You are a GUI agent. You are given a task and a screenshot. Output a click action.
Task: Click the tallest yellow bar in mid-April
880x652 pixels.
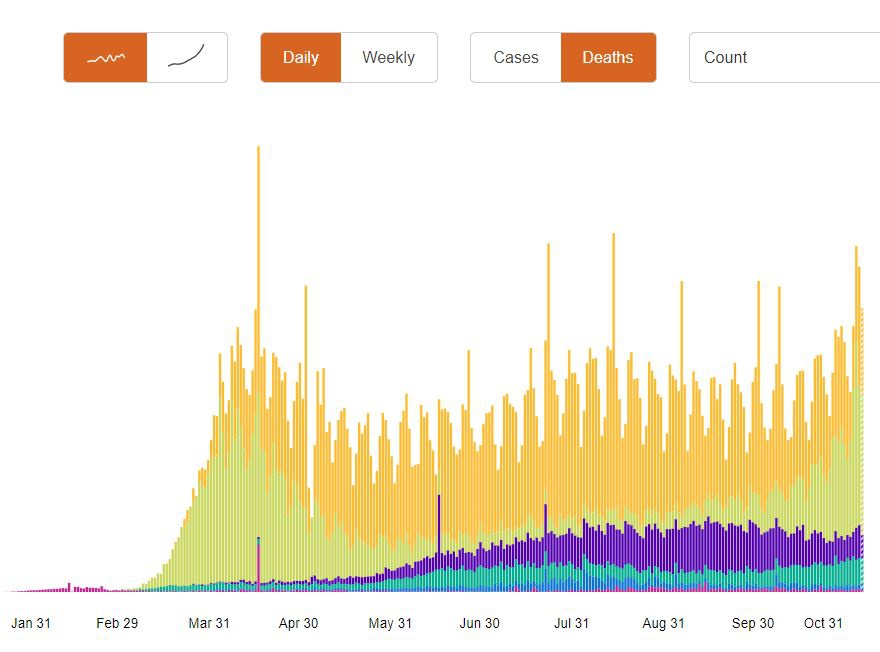pos(258,300)
